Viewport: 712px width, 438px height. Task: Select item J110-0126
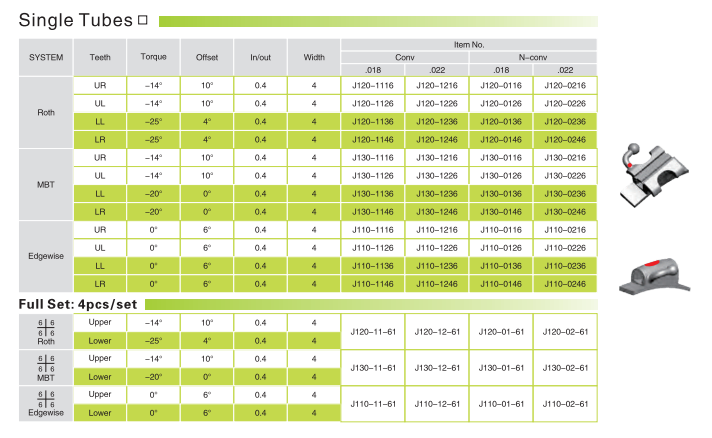tap(501, 248)
